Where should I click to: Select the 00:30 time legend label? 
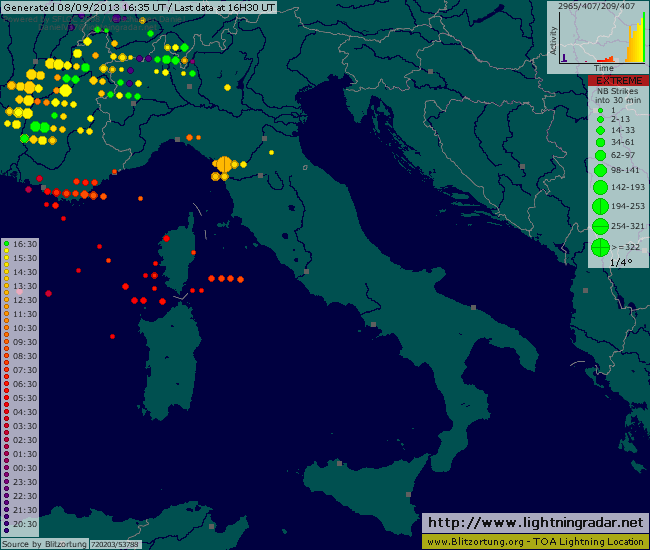[x=25, y=468]
